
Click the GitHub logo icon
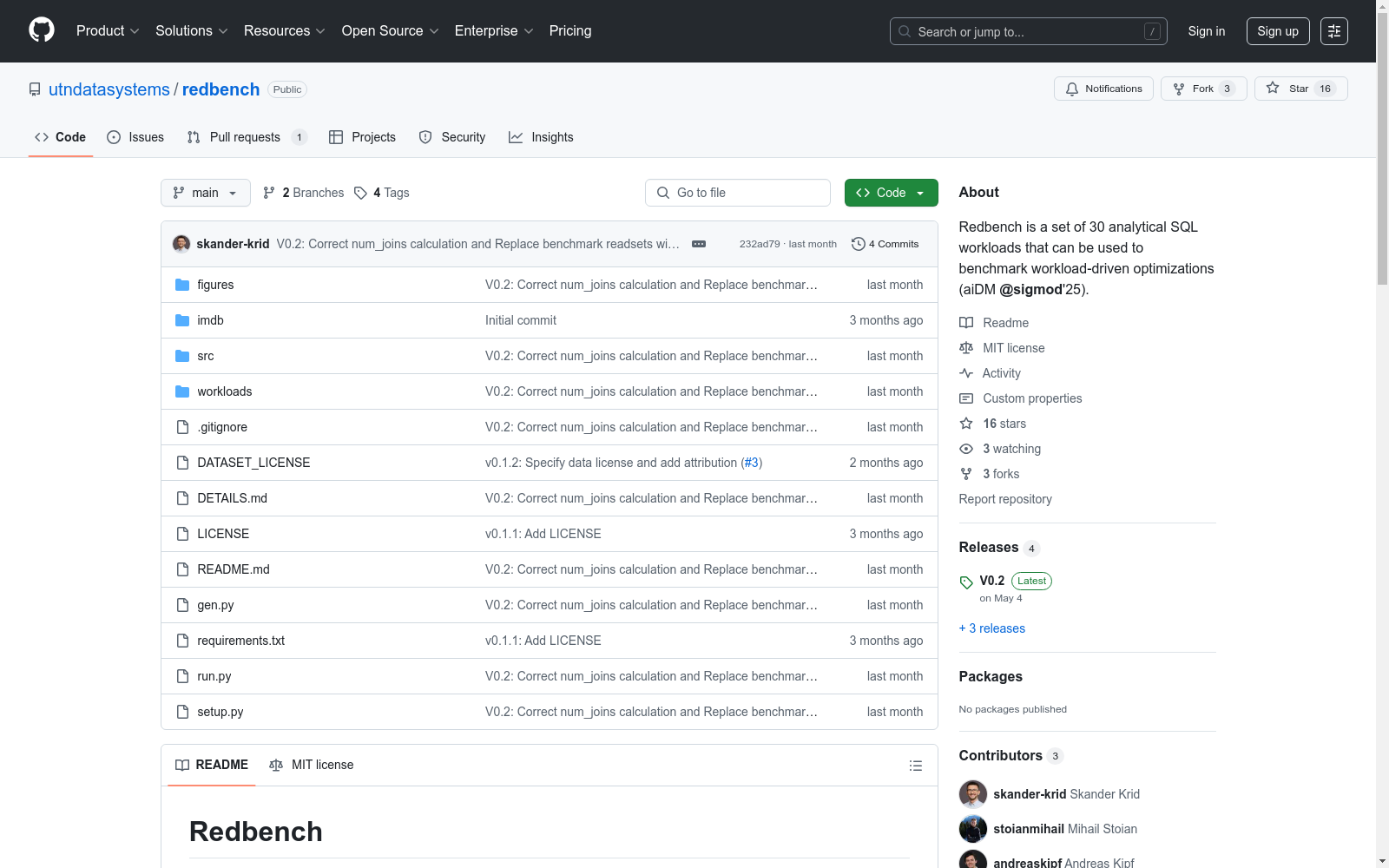[42, 30]
